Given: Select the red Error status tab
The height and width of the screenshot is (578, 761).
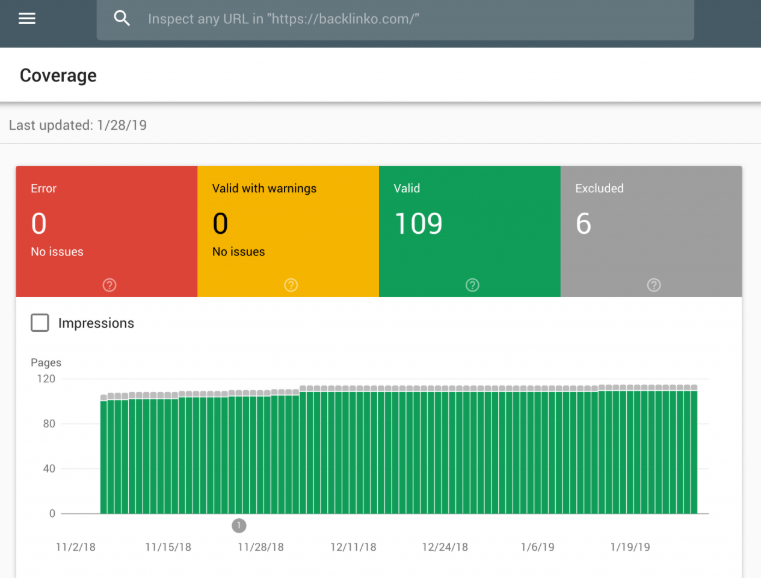Looking at the screenshot, I should (107, 231).
